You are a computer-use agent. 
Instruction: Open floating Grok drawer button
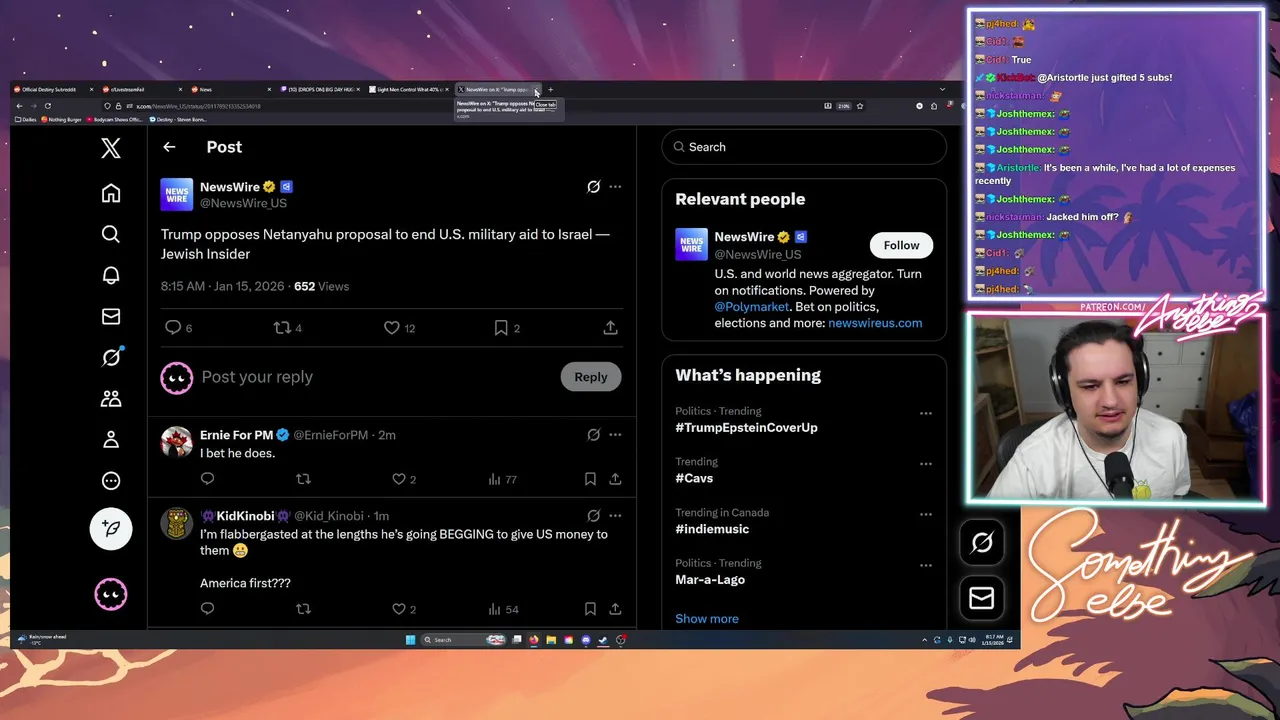982,542
